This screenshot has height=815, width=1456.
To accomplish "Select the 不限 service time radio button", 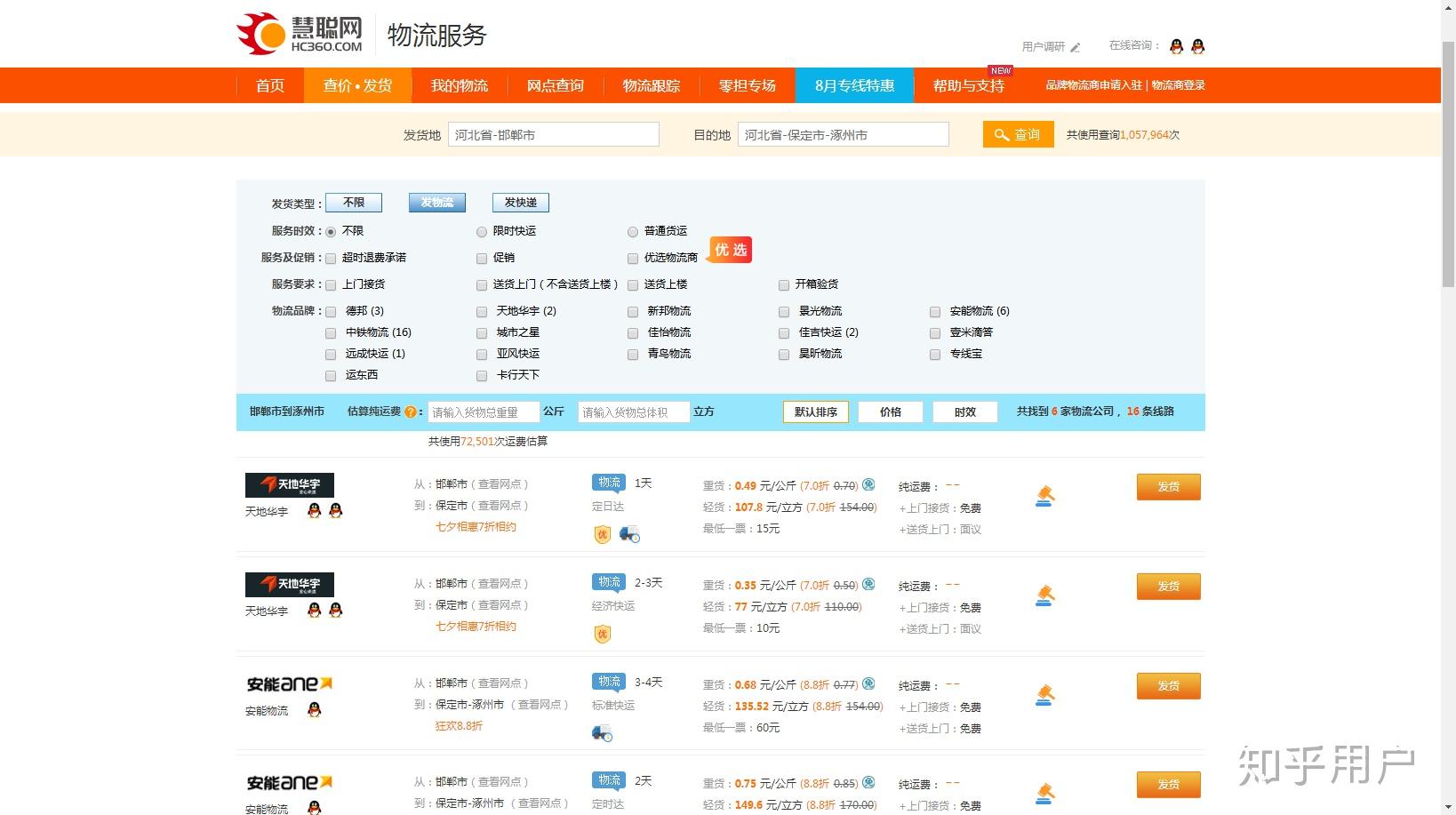I will click(x=331, y=231).
